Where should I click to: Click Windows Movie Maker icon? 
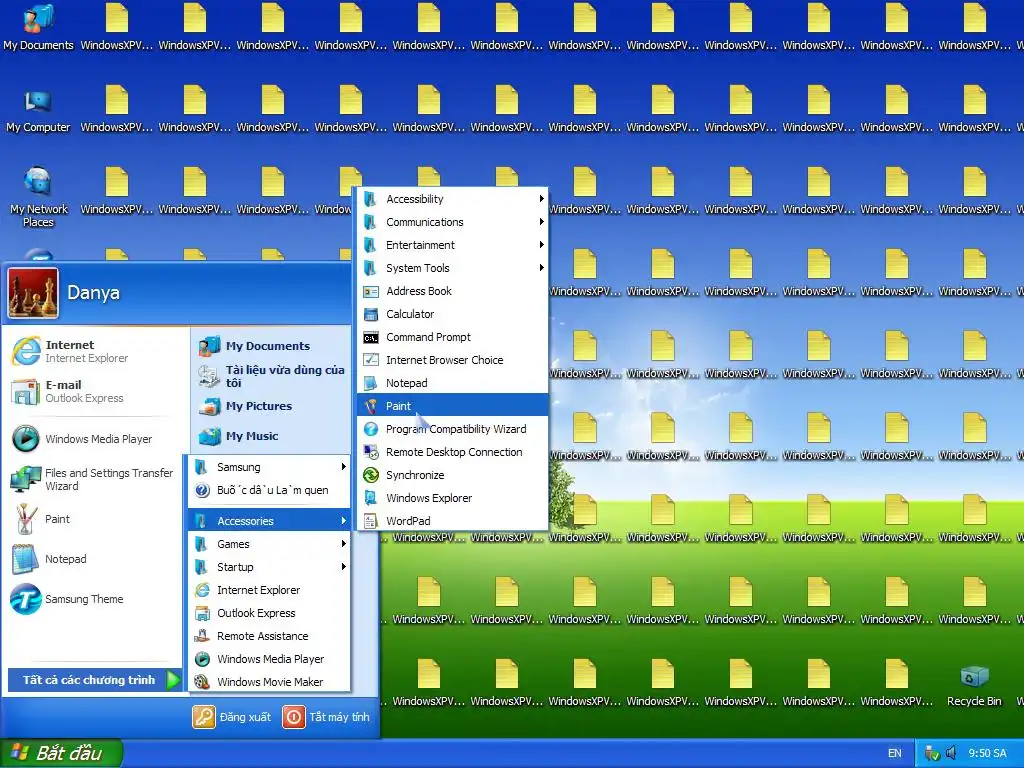click(x=202, y=682)
